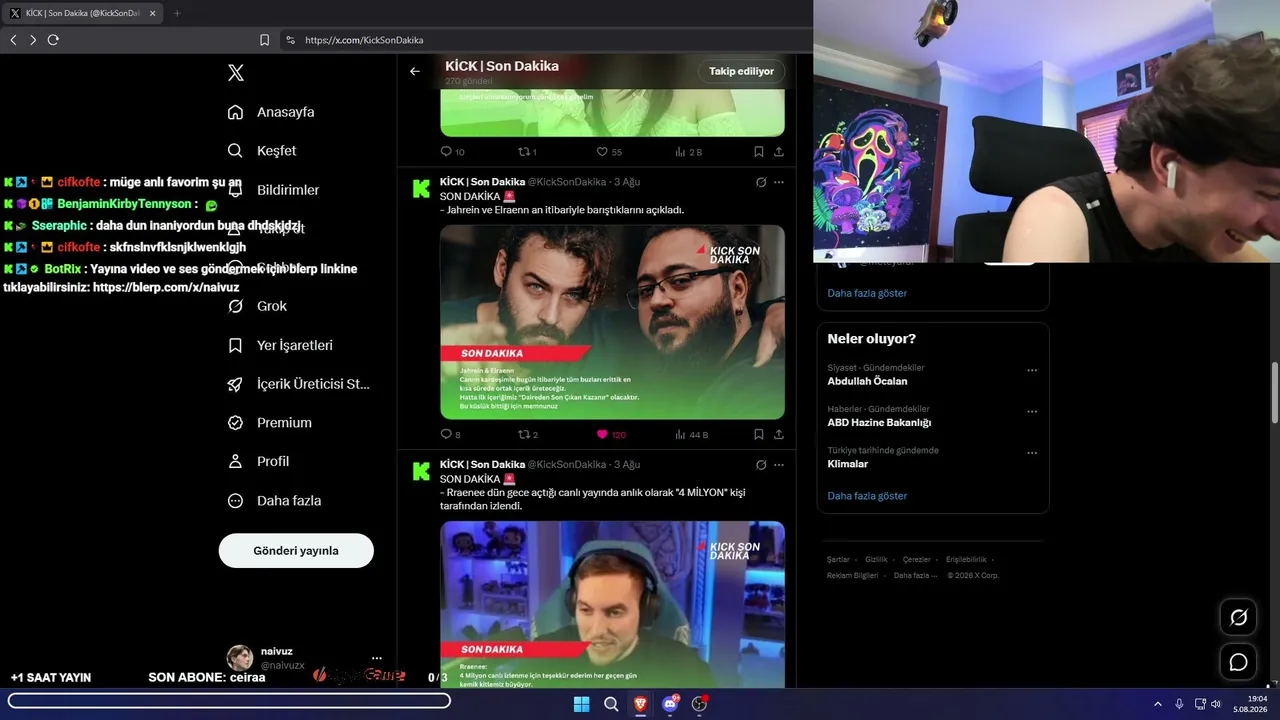Image resolution: width=1280 pixels, height=720 pixels.
Task: Expand the footer Daha fazla menu
Action: point(915,575)
